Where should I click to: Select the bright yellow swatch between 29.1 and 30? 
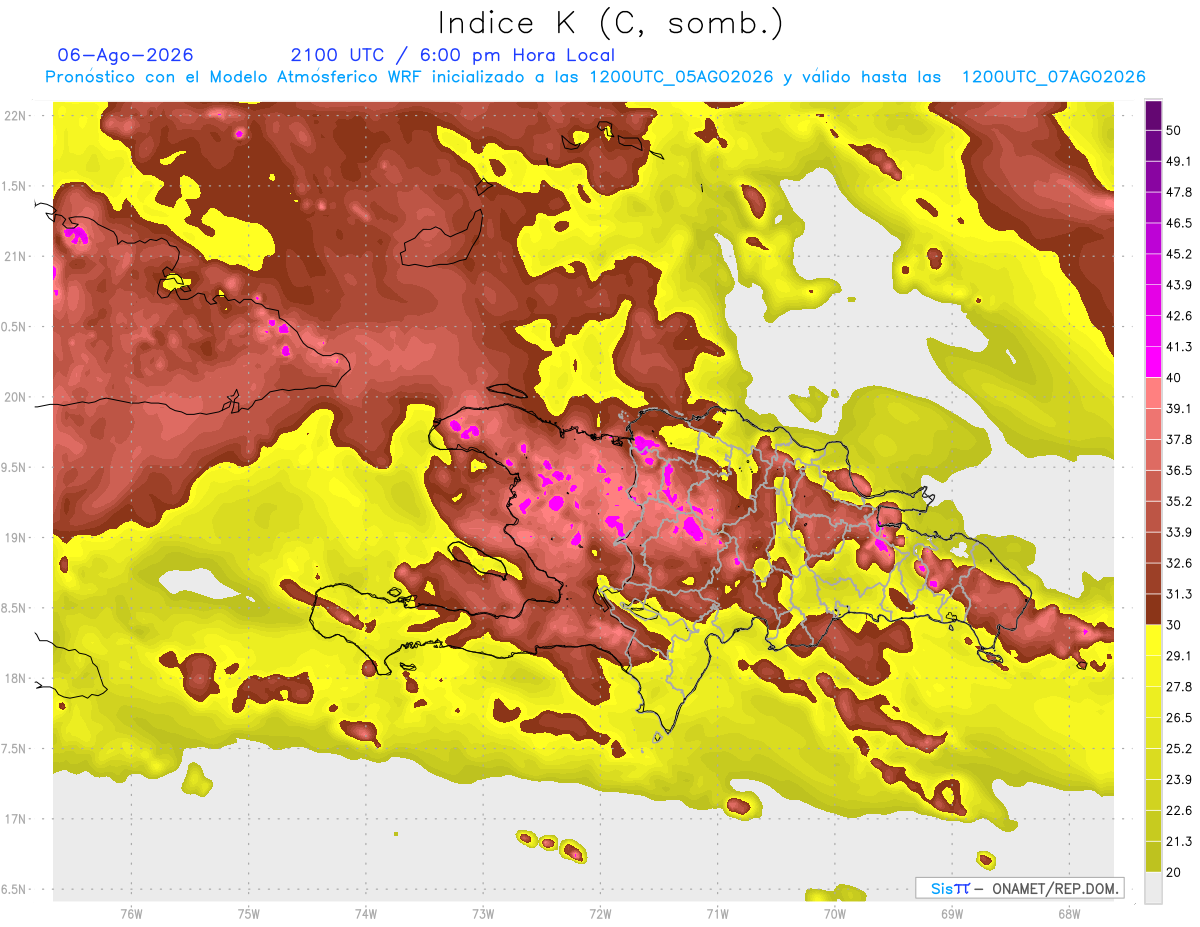[x=1153, y=640]
